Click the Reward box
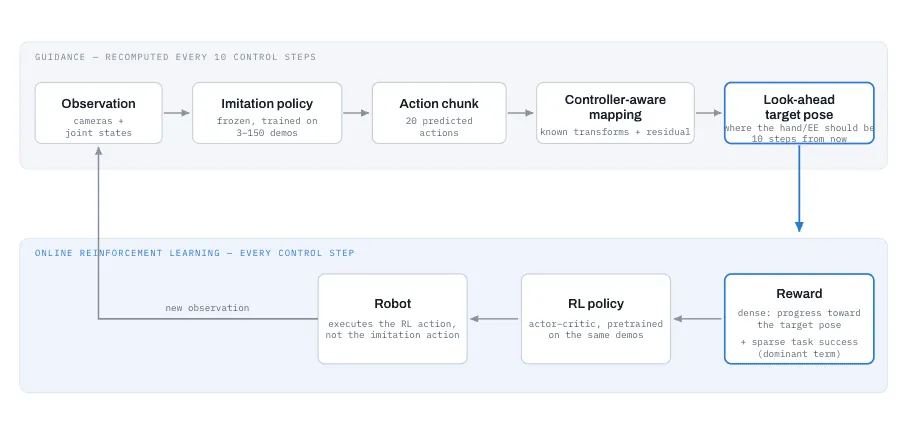The image size is (909, 429). (x=799, y=319)
